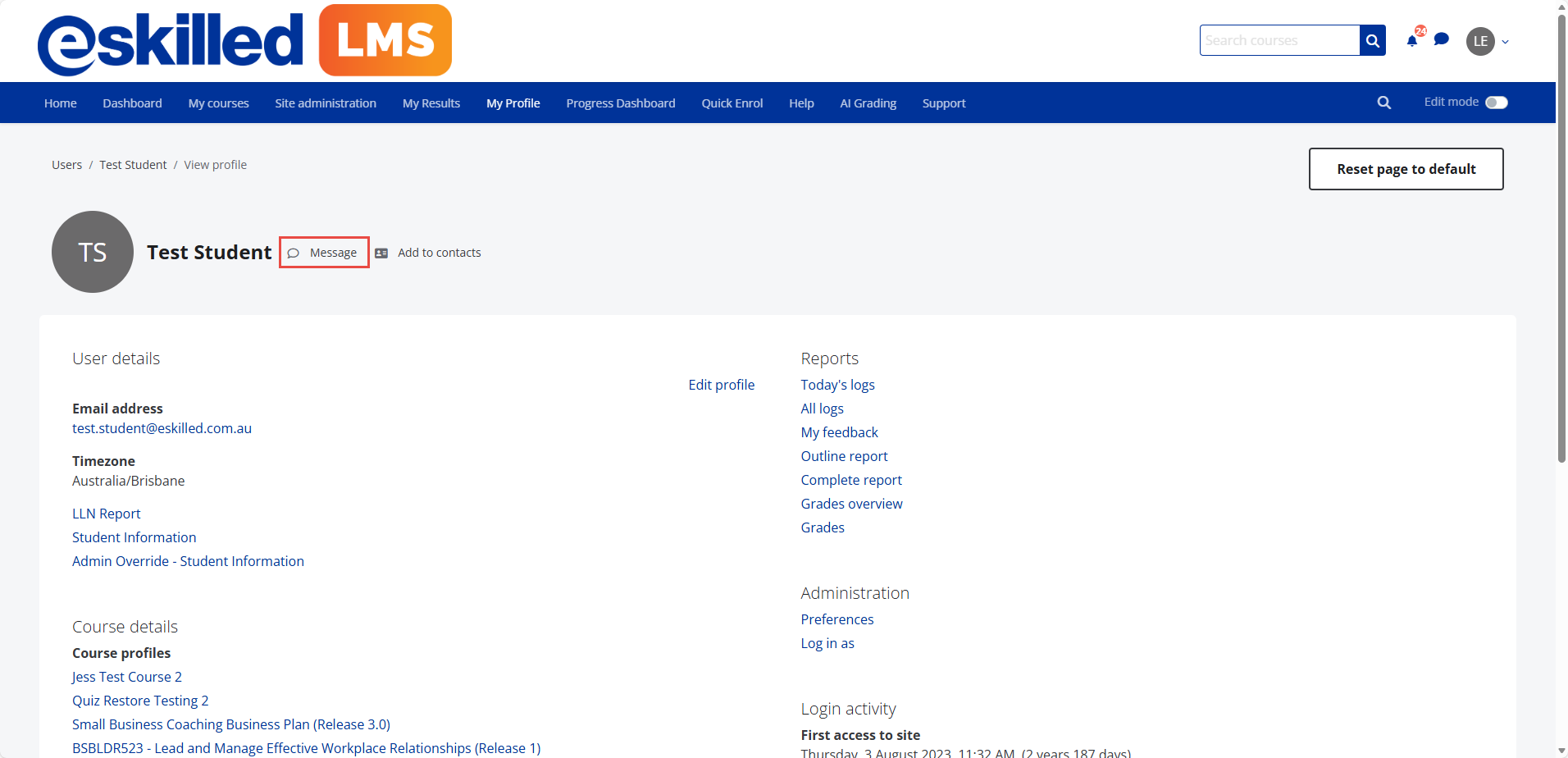Click the Add to contacts card icon

381,253
